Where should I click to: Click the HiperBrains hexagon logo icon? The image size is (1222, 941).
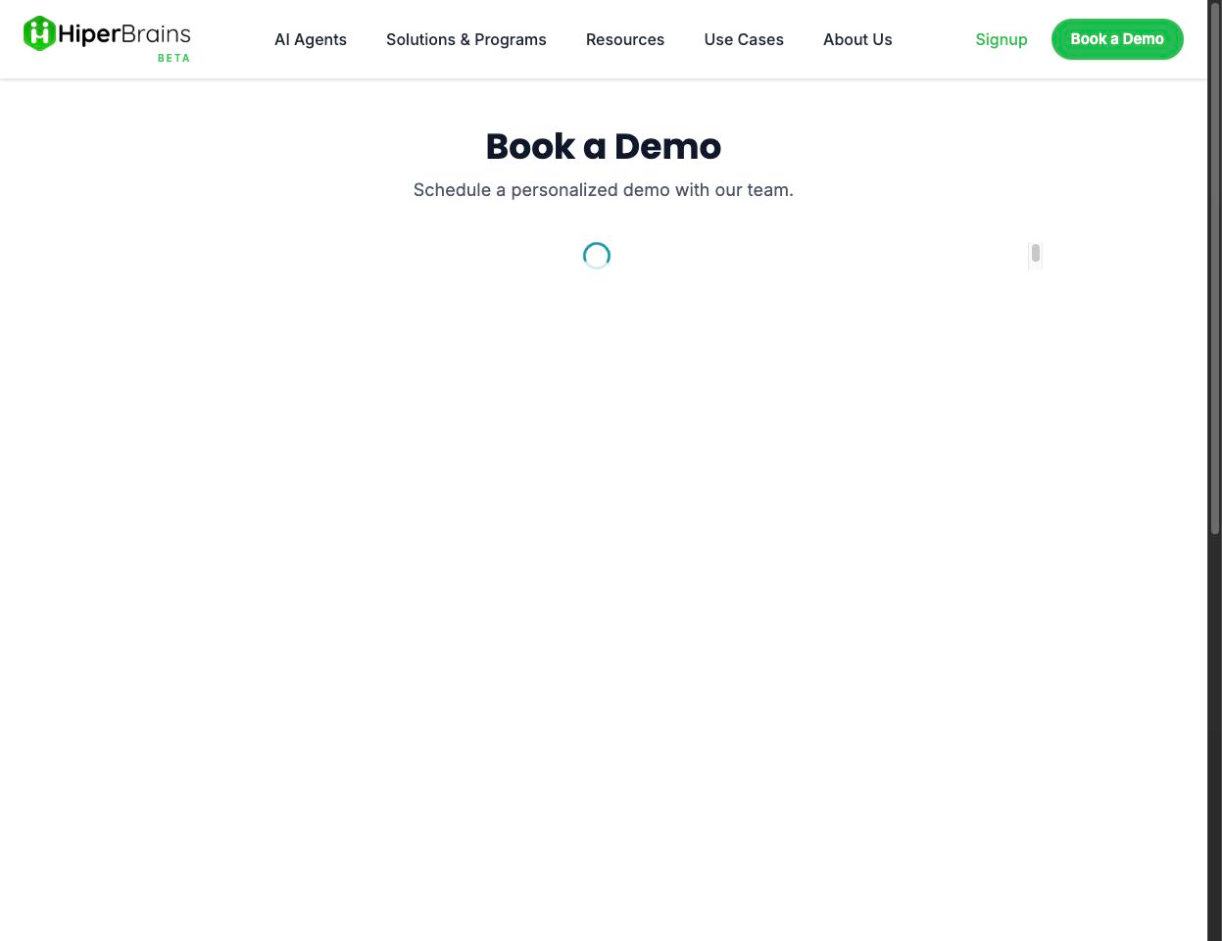tap(39, 33)
